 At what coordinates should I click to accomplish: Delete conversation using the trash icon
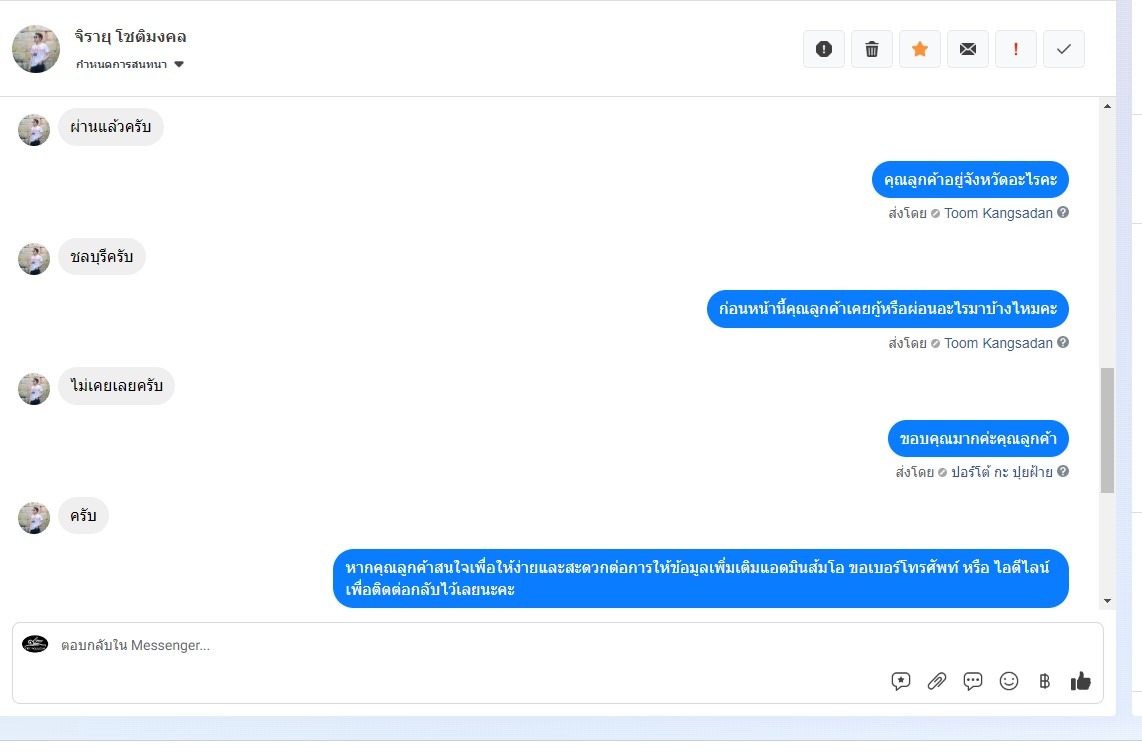pos(872,49)
